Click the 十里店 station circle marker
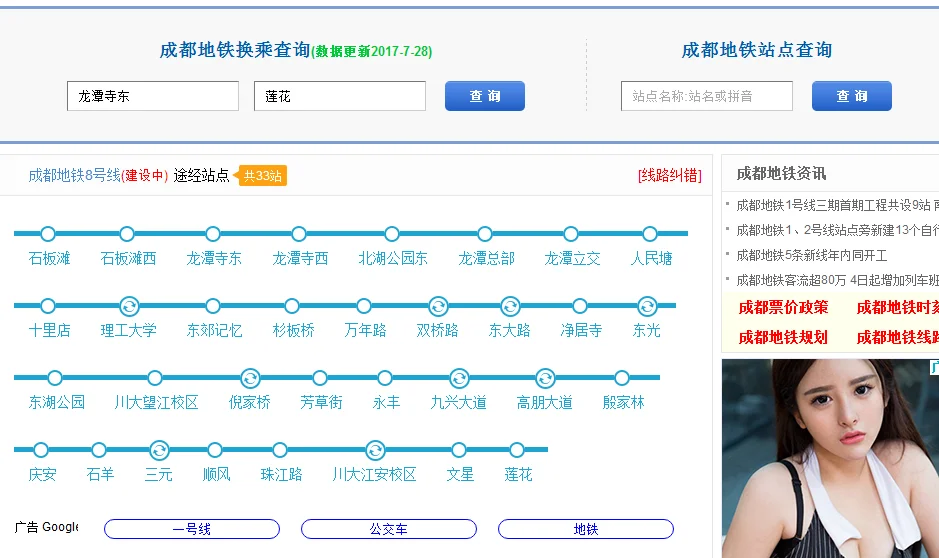This screenshot has height=558, width=939. [x=48, y=306]
